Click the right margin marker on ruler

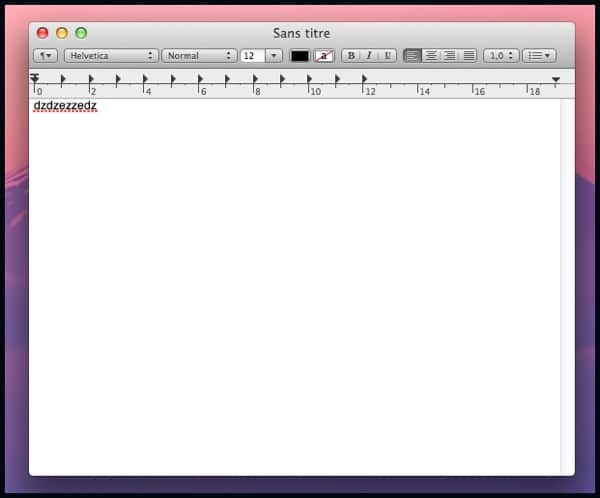tap(556, 80)
